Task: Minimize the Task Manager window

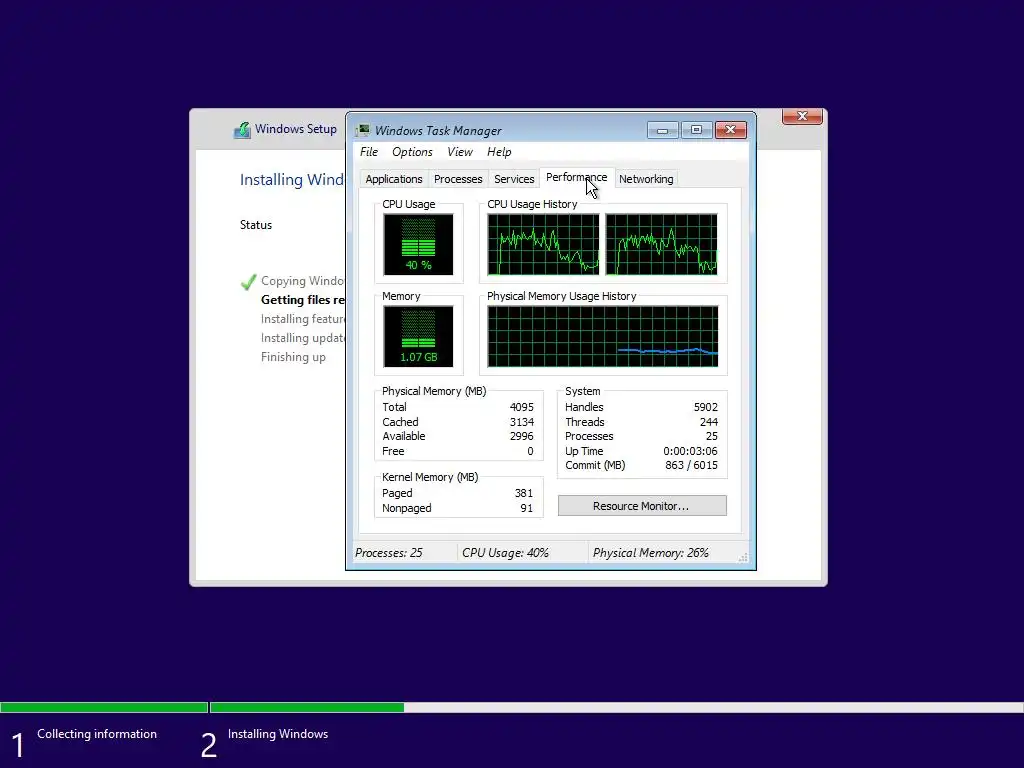Action: click(x=663, y=130)
